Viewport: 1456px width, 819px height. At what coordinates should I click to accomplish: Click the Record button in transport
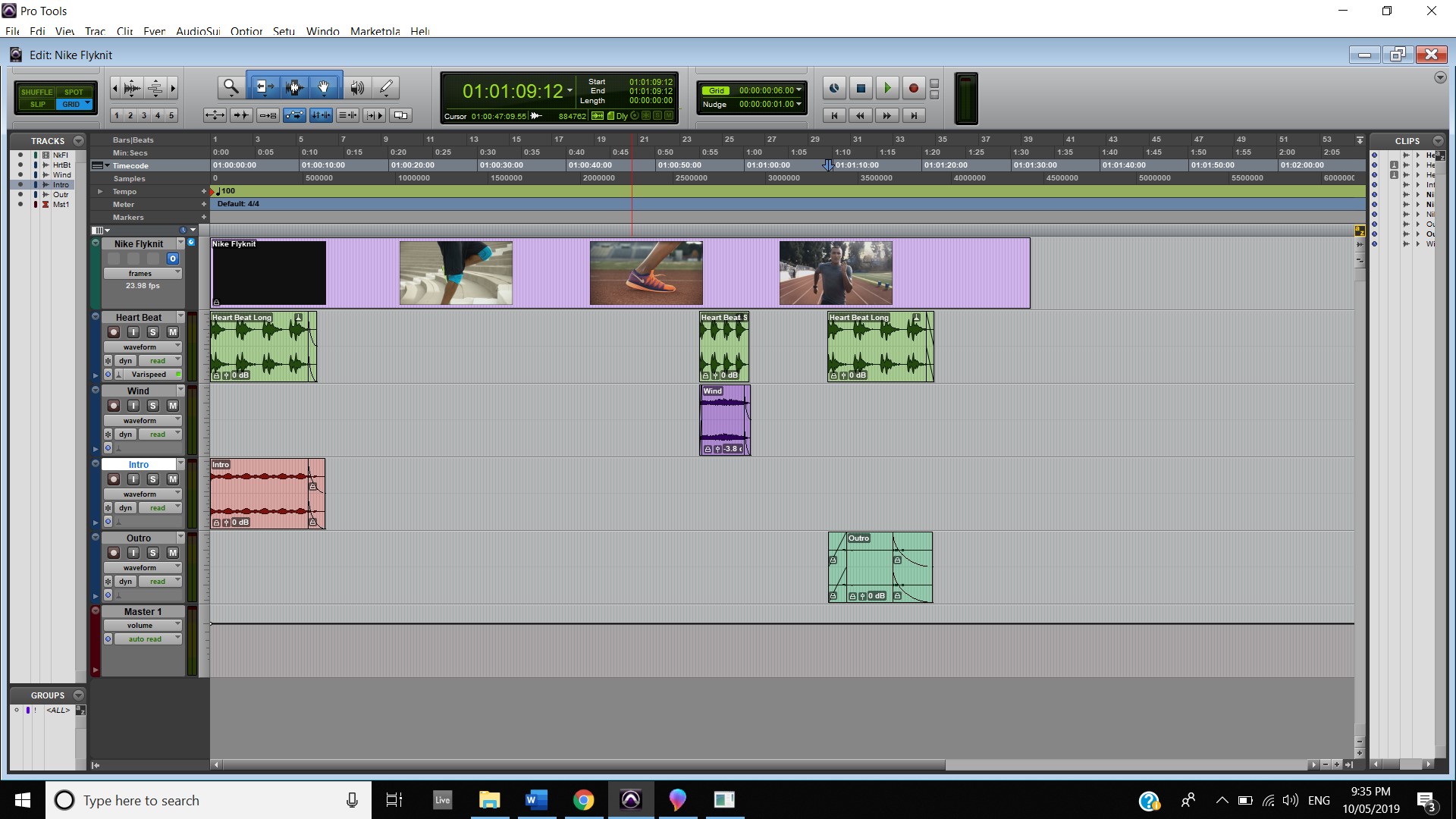click(913, 89)
